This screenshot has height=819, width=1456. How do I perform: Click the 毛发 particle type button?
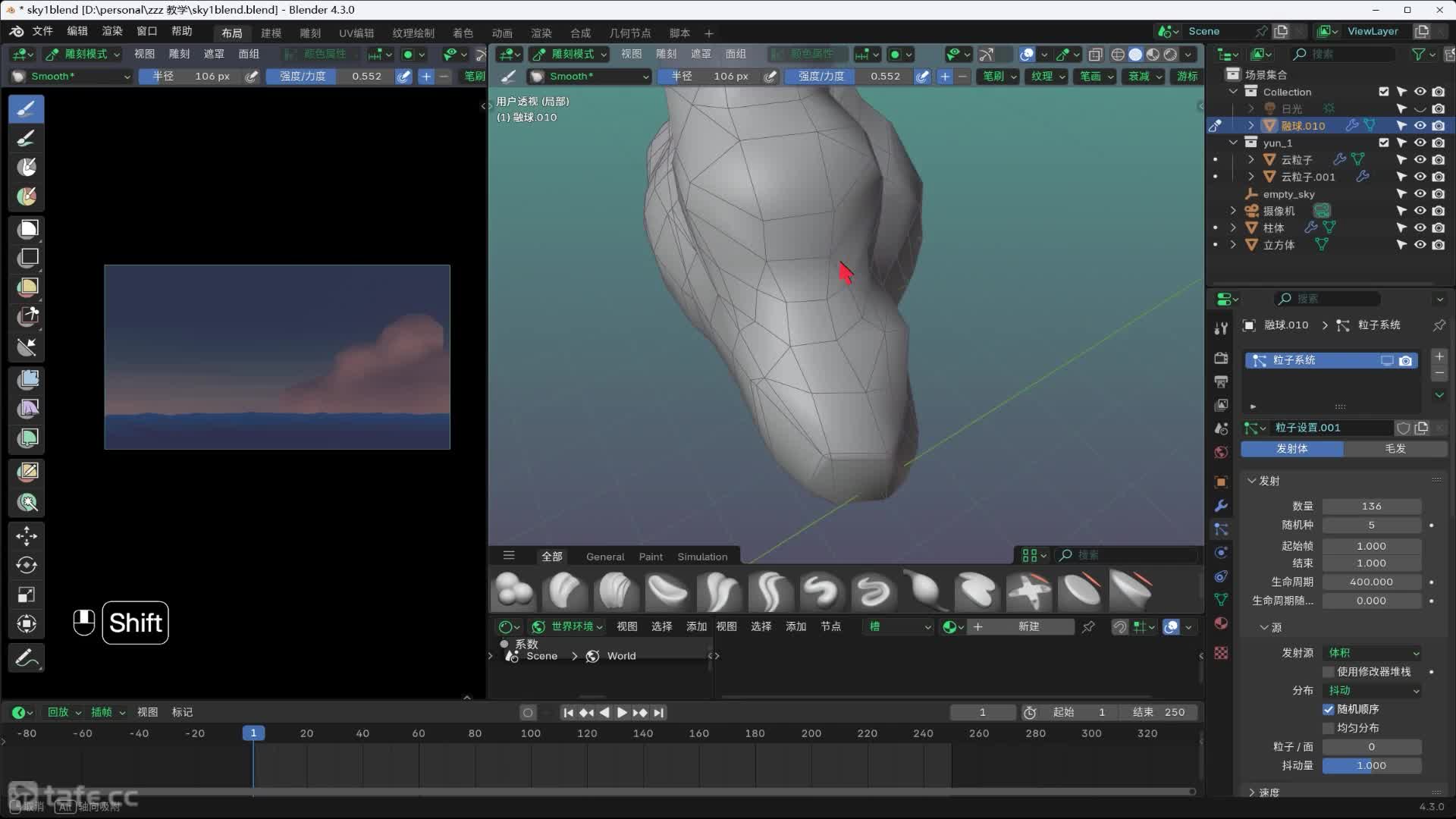[1395, 449]
